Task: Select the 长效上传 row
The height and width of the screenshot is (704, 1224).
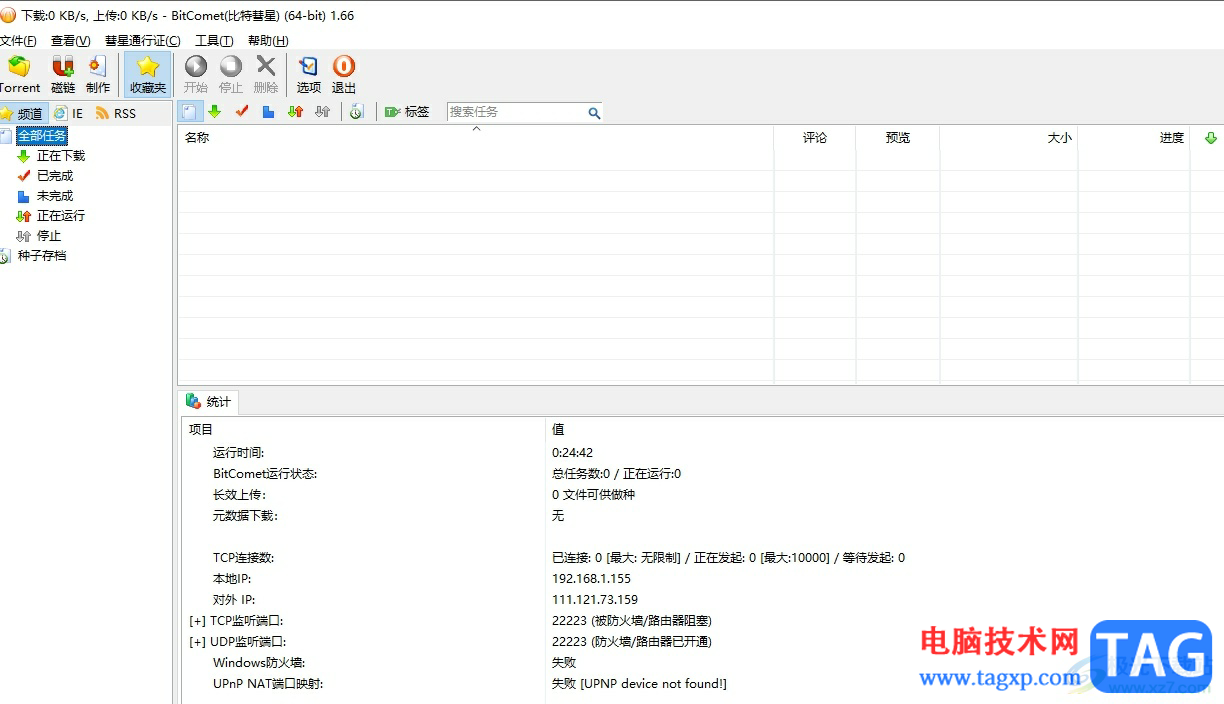Action: click(x=239, y=495)
